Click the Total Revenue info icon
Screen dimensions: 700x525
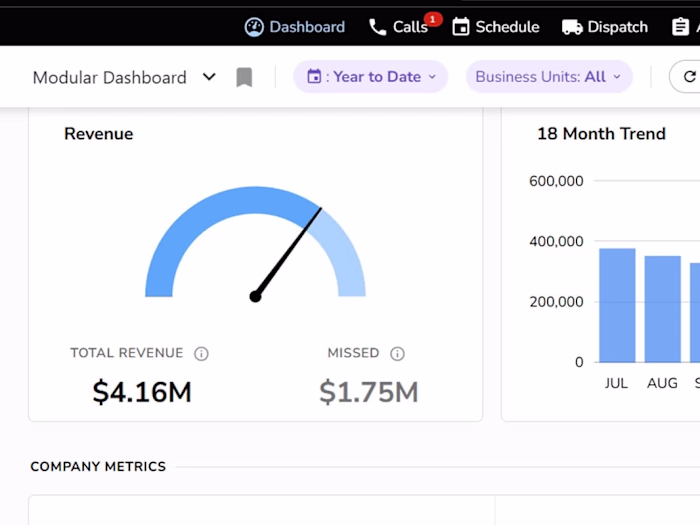201,353
